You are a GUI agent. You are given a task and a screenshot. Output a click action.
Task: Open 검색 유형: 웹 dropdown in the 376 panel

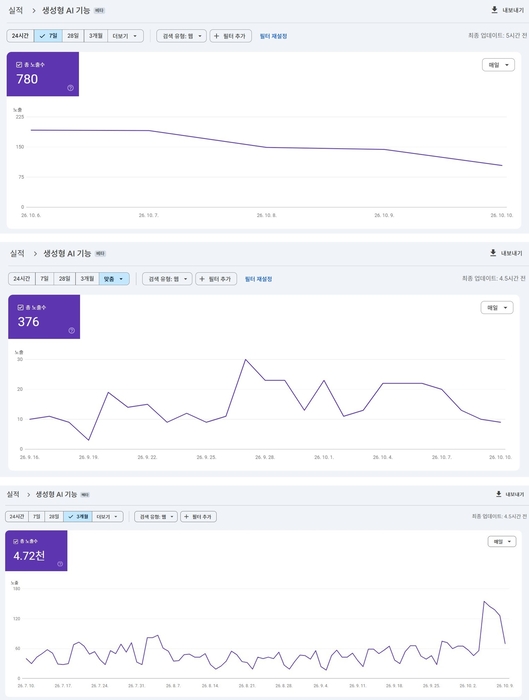(x=167, y=279)
